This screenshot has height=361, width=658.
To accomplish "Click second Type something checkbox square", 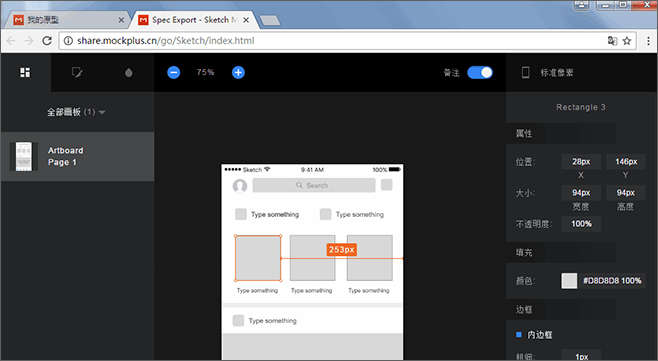I will click(326, 214).
